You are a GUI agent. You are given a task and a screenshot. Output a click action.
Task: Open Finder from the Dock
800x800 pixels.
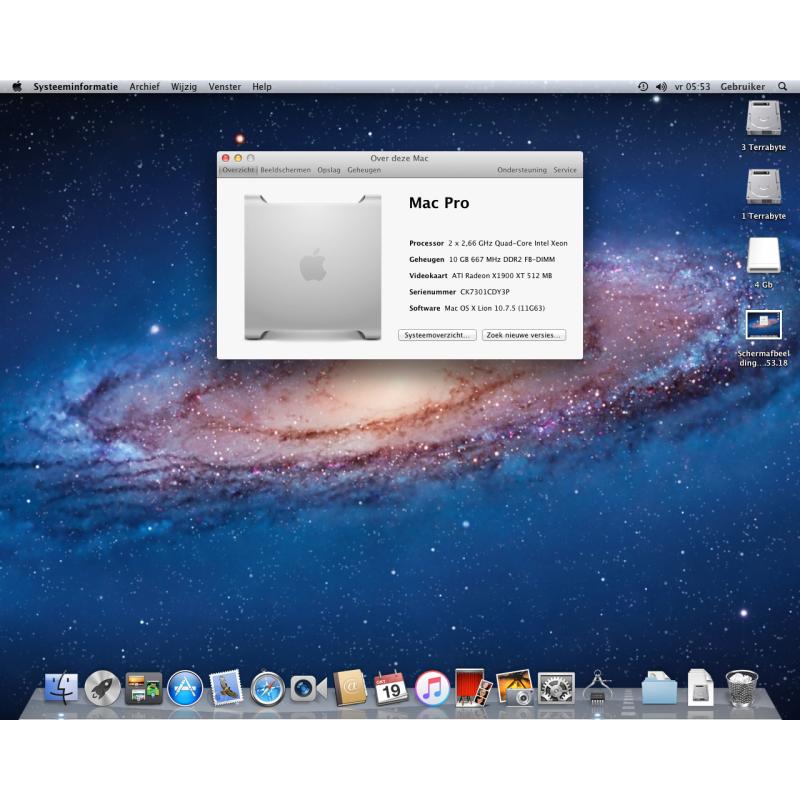(x=61, y=688)
